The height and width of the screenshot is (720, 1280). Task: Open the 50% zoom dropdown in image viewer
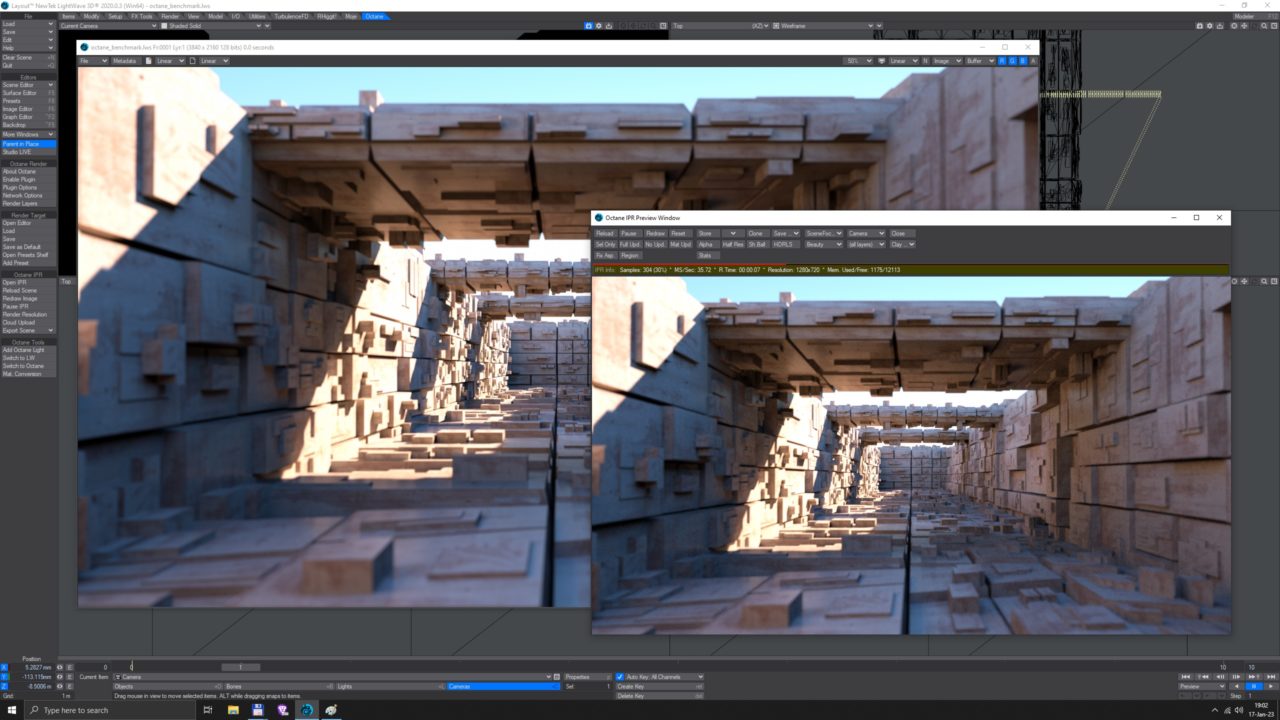click(858, 61)
